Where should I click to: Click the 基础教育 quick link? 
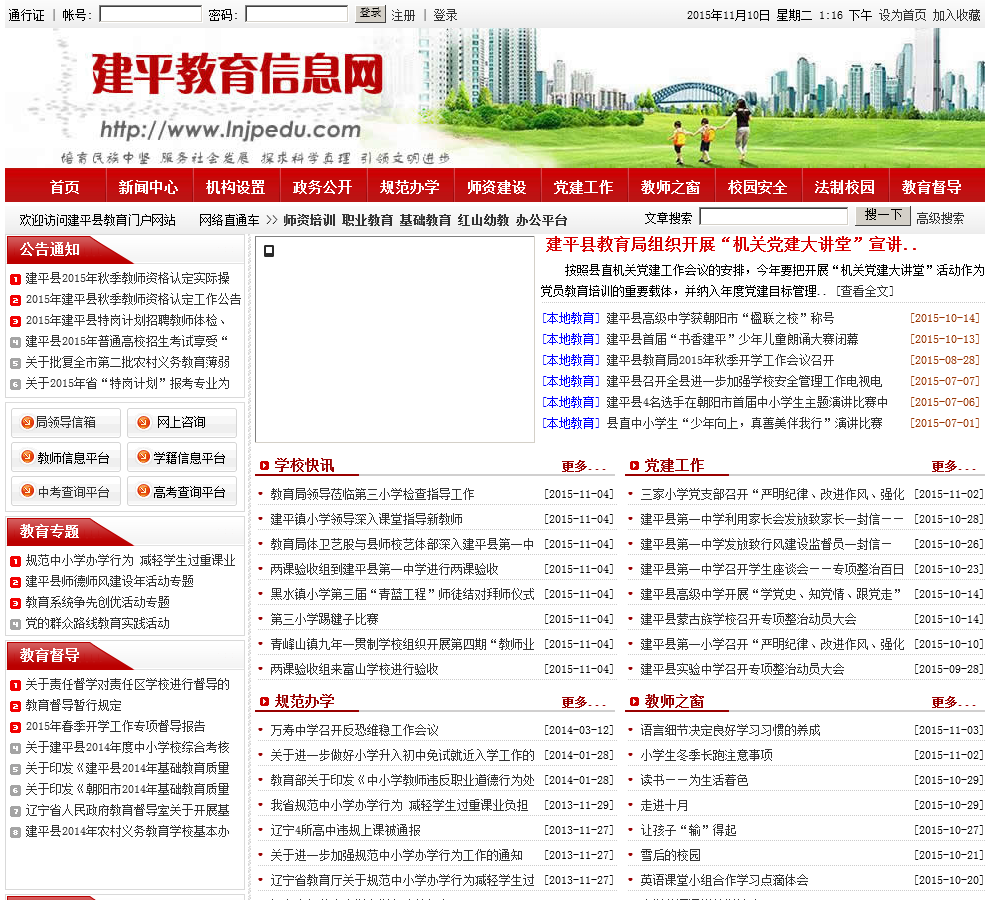(426, 220)
